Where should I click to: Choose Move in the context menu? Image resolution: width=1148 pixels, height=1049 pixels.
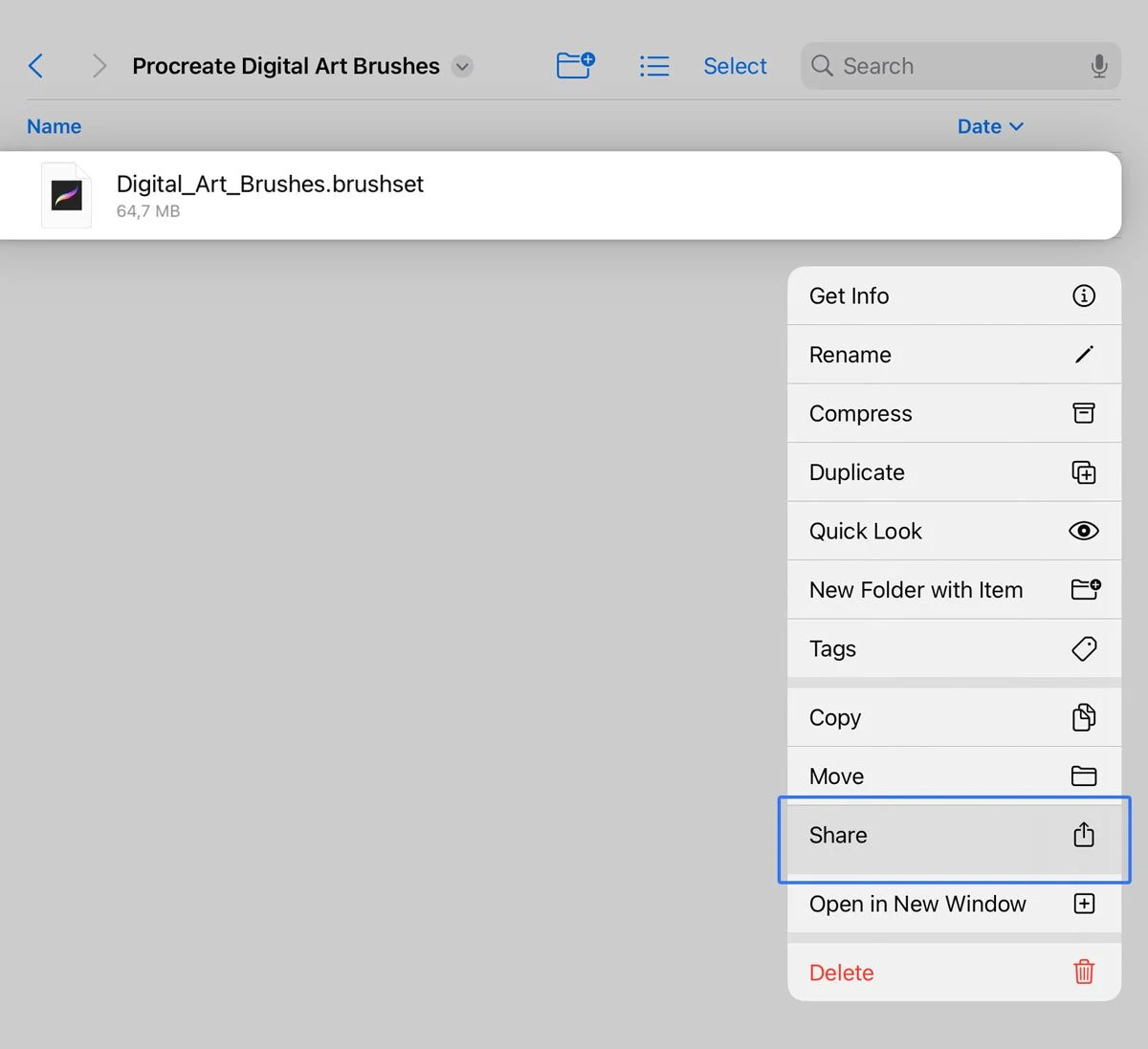[954, 776]
